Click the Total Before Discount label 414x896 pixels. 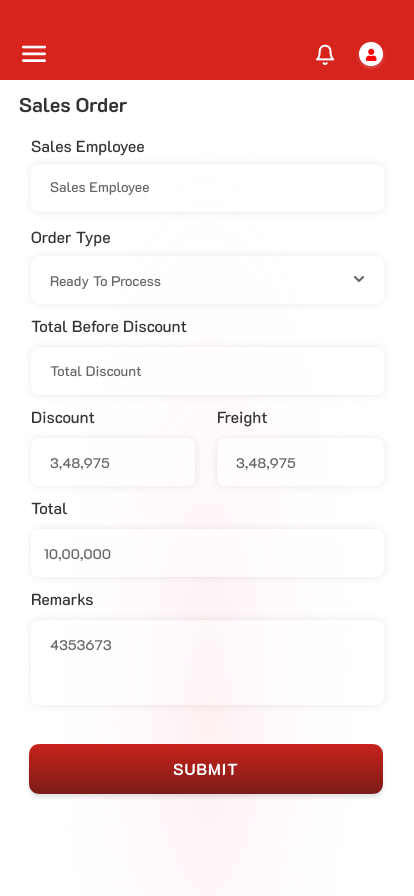click(109, 327)
